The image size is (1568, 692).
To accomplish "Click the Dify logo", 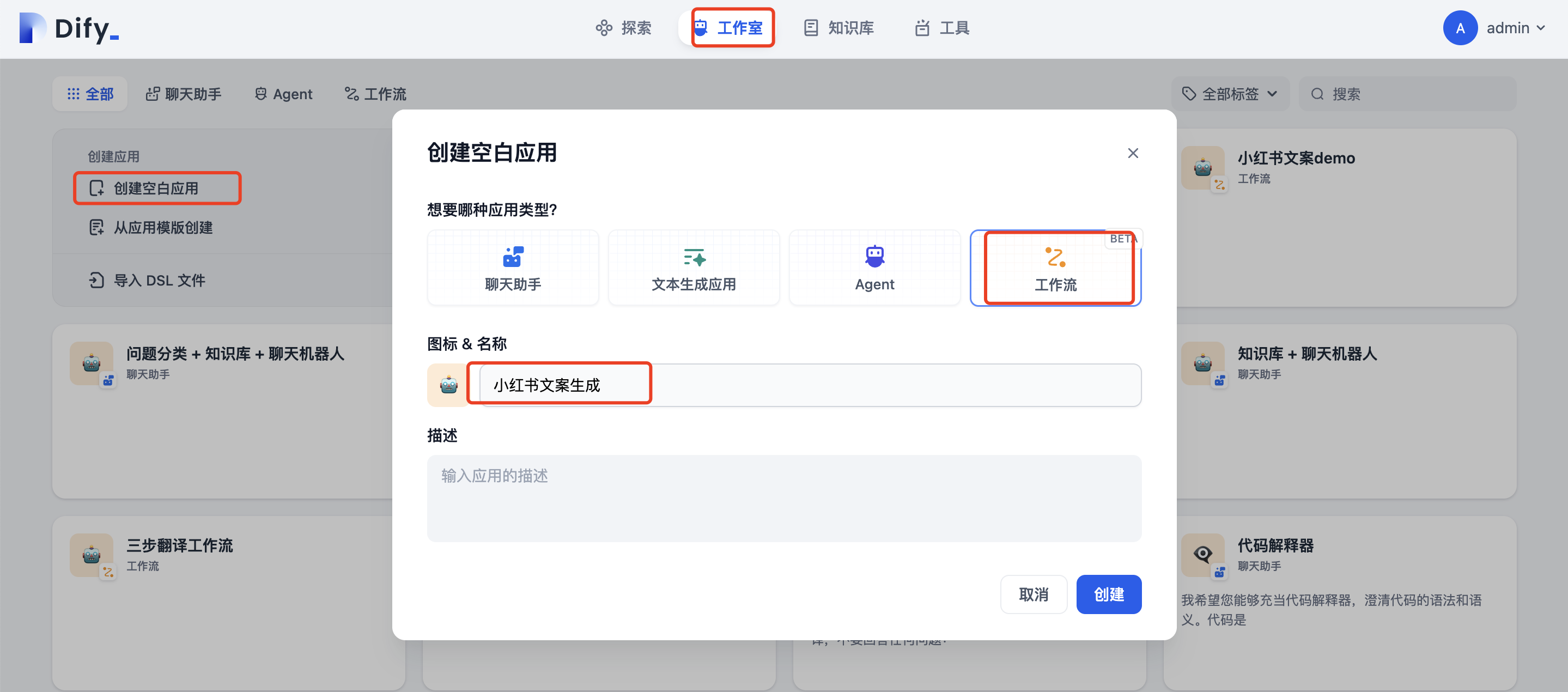I will click(x=69, y=28).
